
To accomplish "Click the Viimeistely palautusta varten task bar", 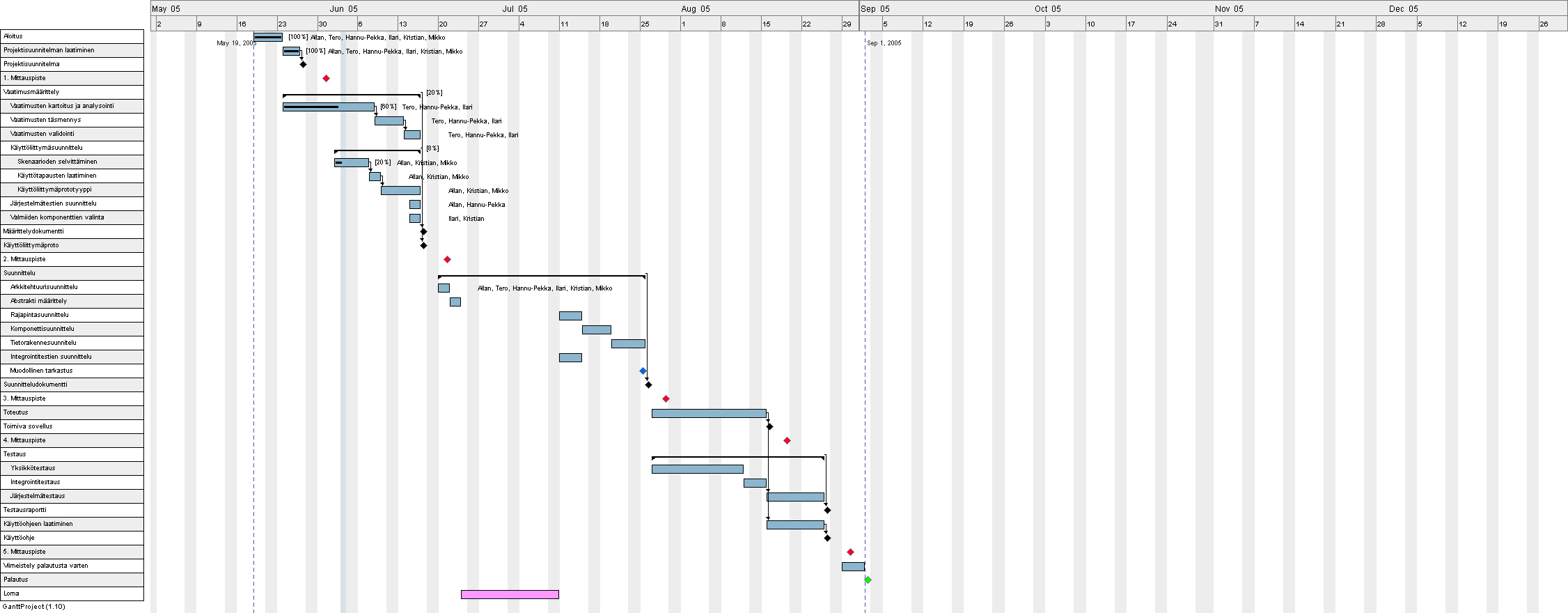I will 853,566.
